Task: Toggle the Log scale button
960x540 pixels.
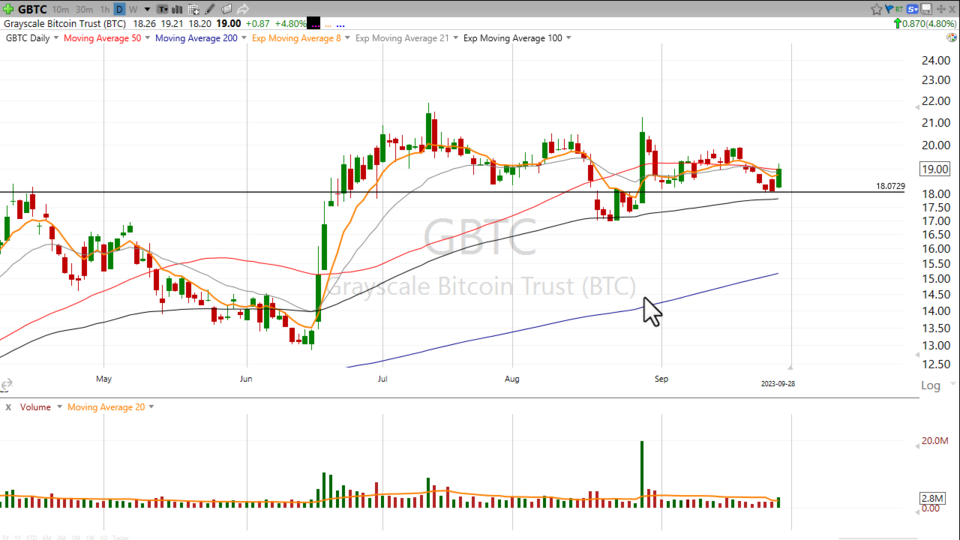Action: point(931,385)
